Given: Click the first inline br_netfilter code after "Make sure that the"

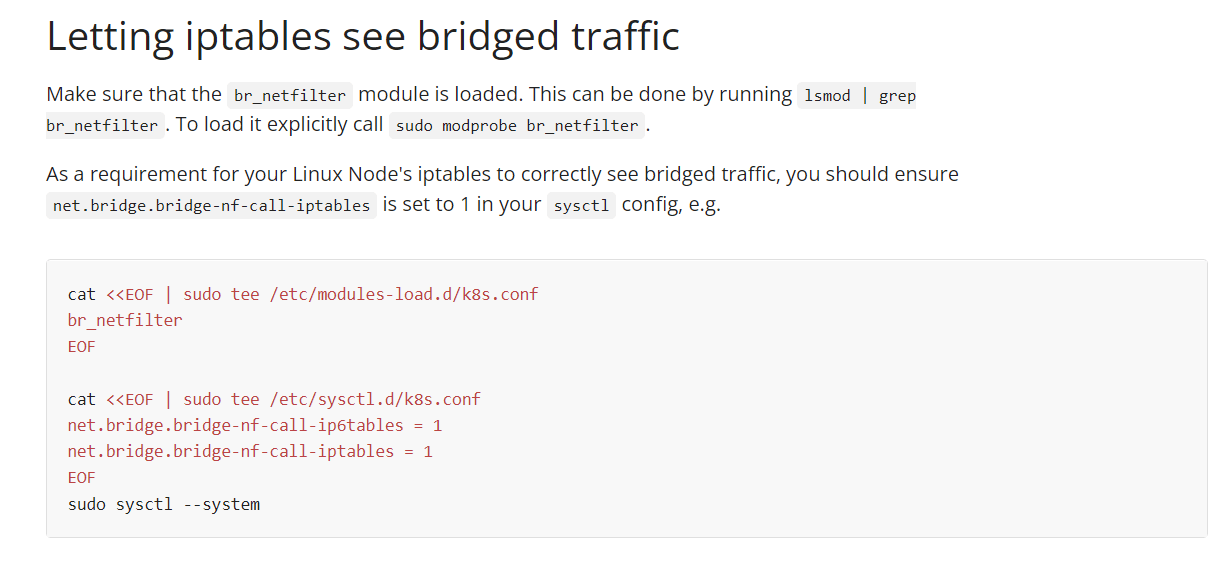Looking at the screenshot, I should pyautogui.click(x=290, y=96).
